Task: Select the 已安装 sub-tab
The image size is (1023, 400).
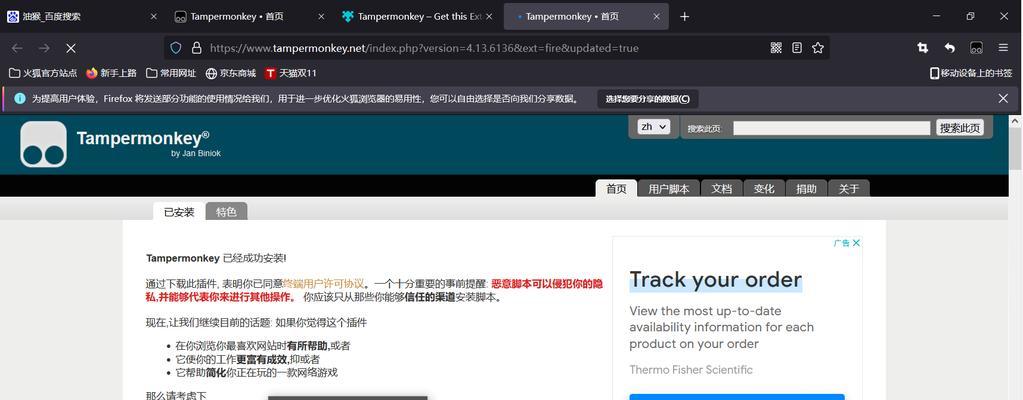Action: pyautogui.click(x=179, y=212)
